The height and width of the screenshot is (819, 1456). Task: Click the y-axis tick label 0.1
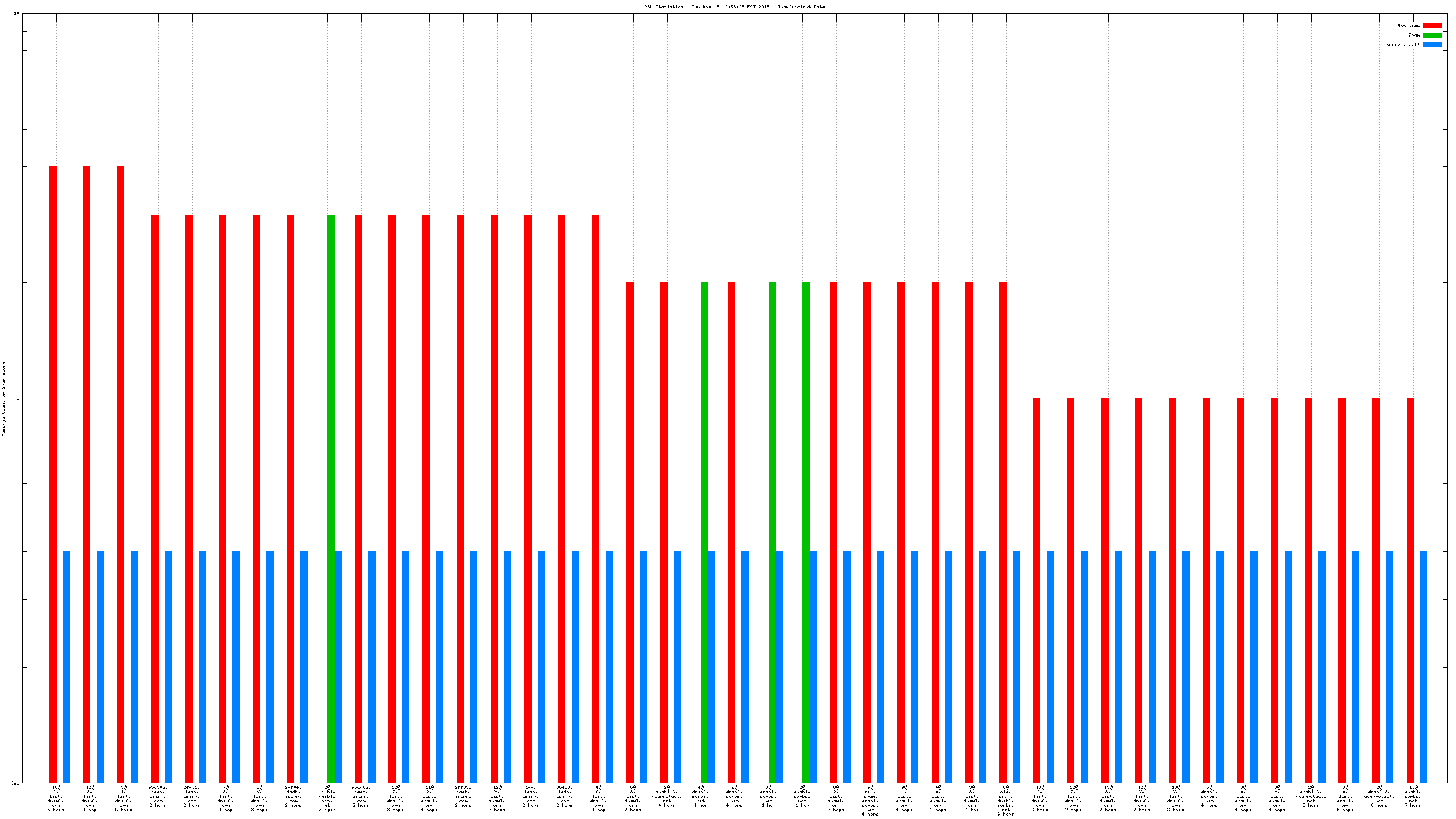14,783
